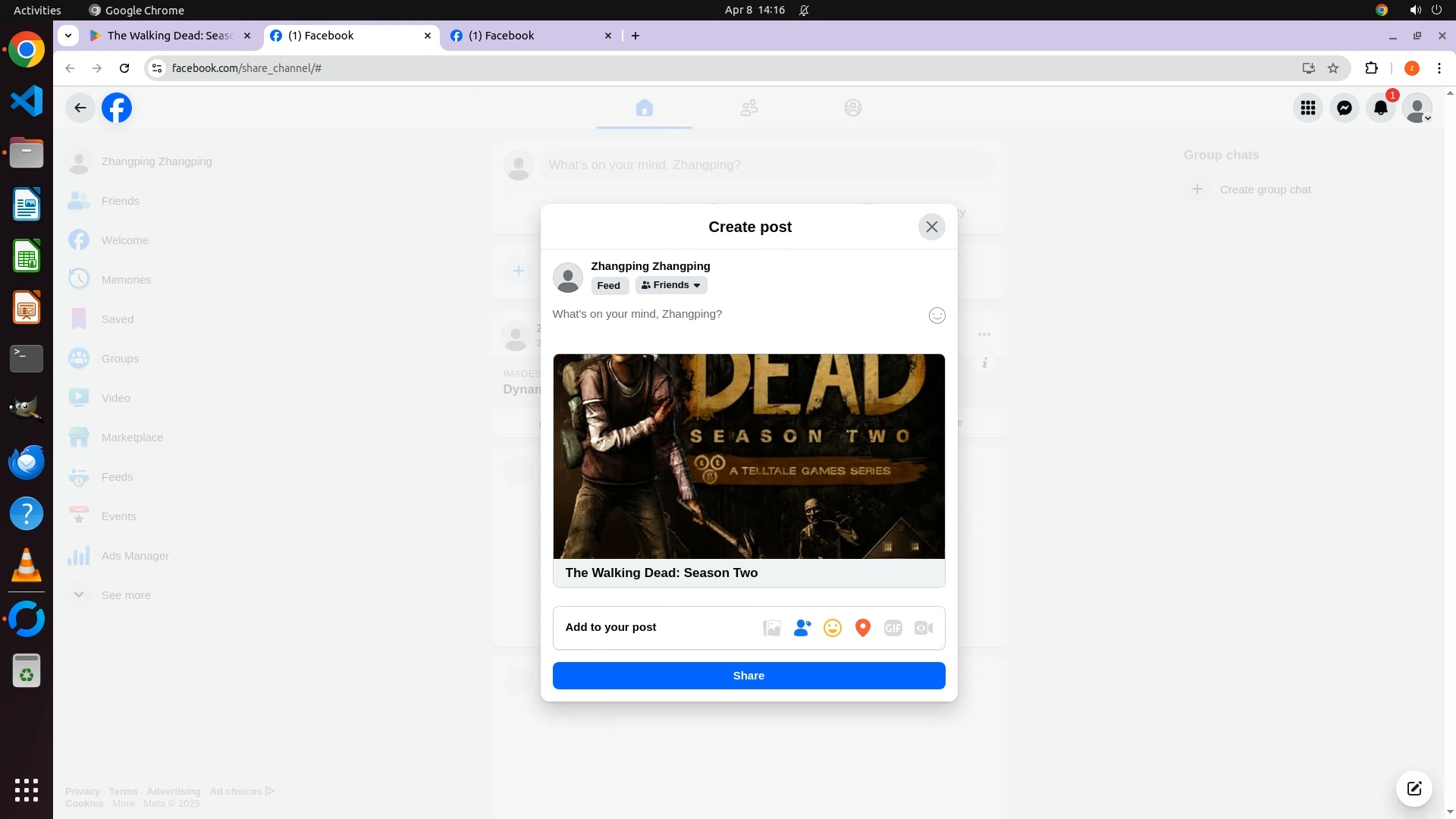Click the Live video camera icon
Image resolution: width=1456 pixels, height=819 pixels.
[923, 628]
